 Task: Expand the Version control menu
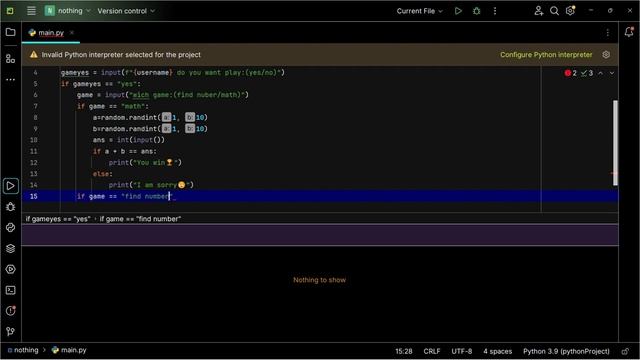tap(126, 11)
